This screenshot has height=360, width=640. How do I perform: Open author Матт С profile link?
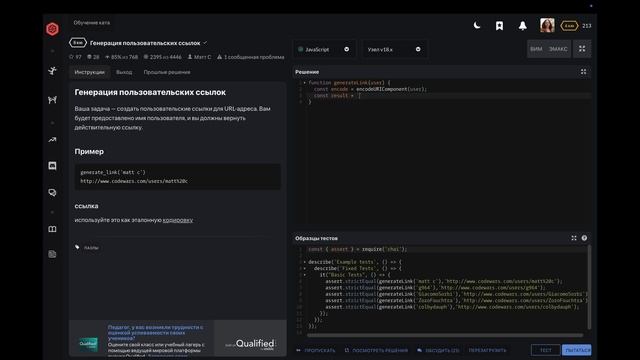(x=199, y=57)
